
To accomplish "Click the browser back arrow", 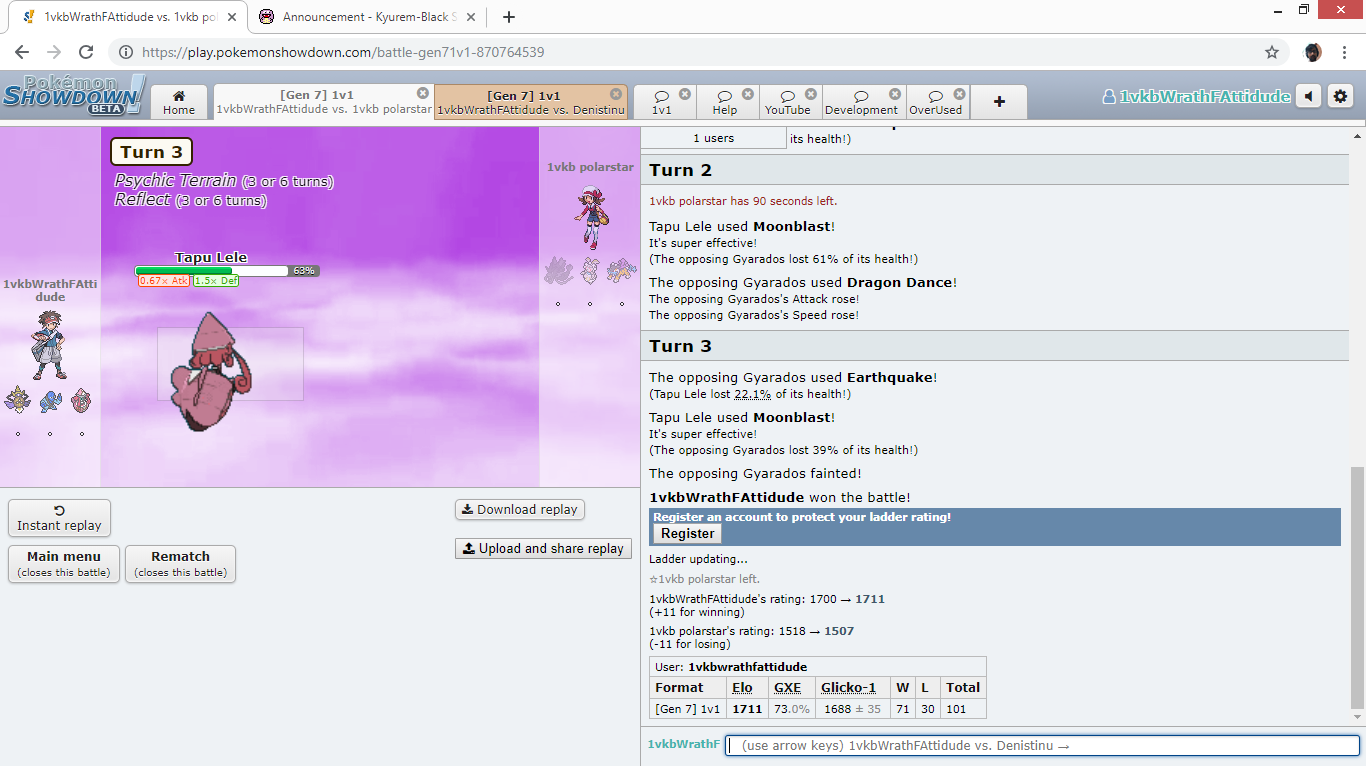I will pos(22,52).
